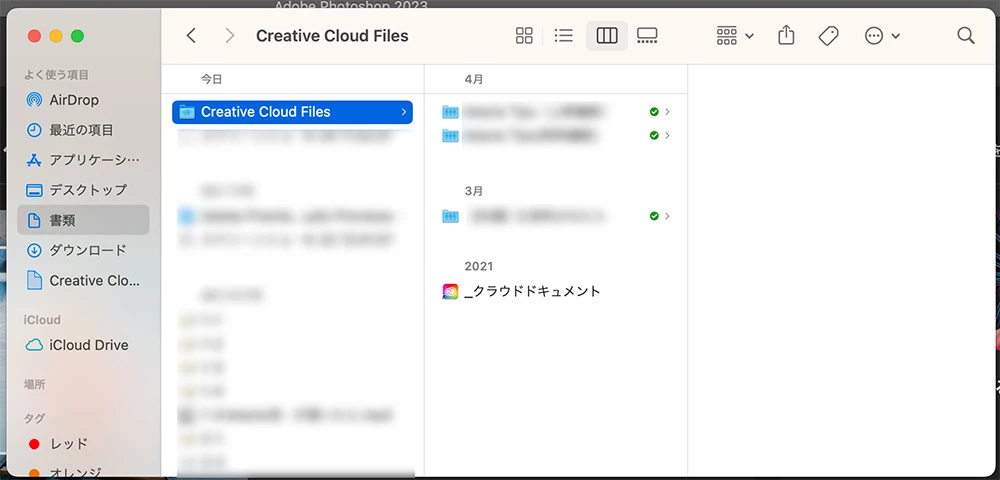
Task: Click the 最近の項目 clock icon
Action: tap(34, 130)
